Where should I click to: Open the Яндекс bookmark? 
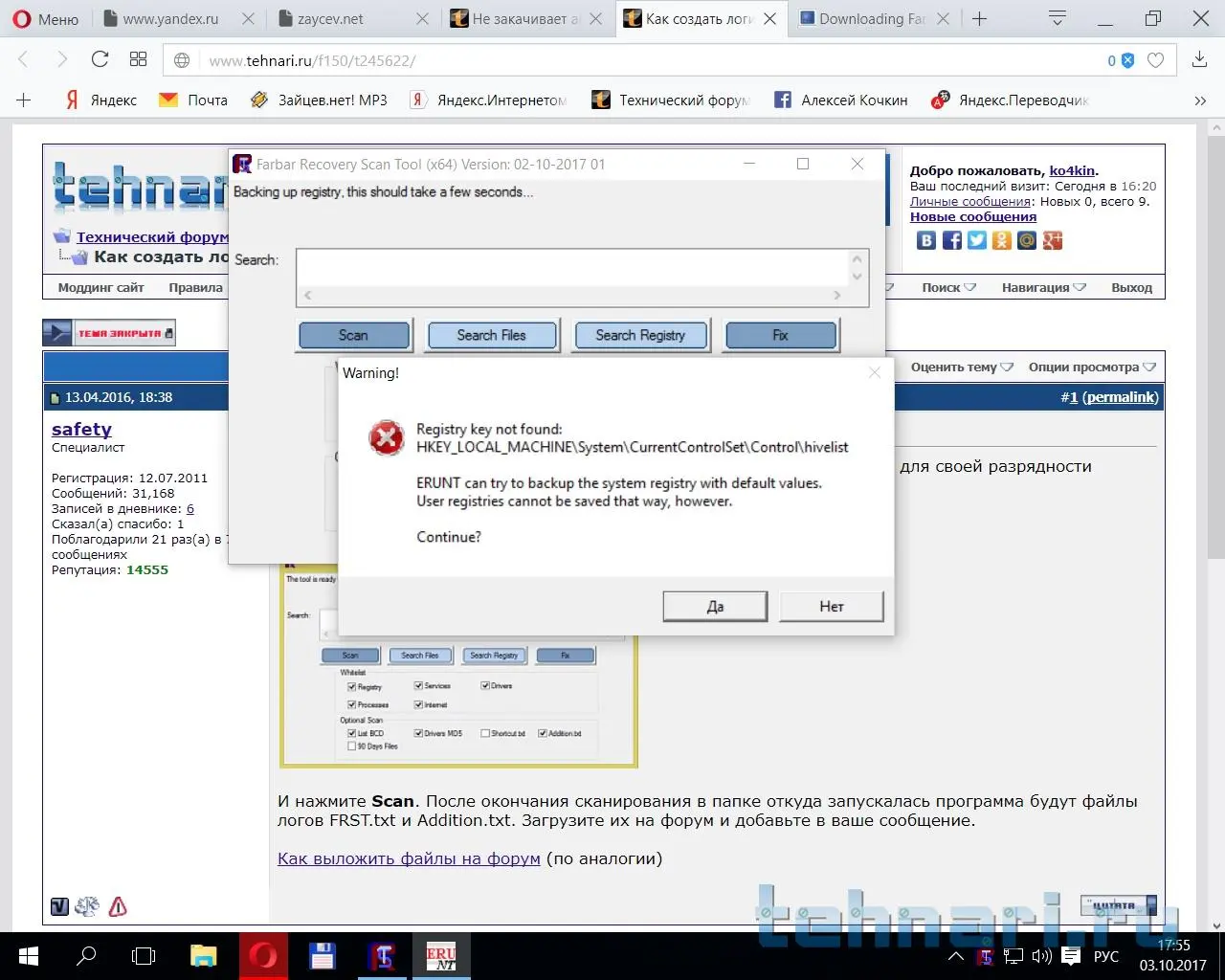tap(100, 100)
